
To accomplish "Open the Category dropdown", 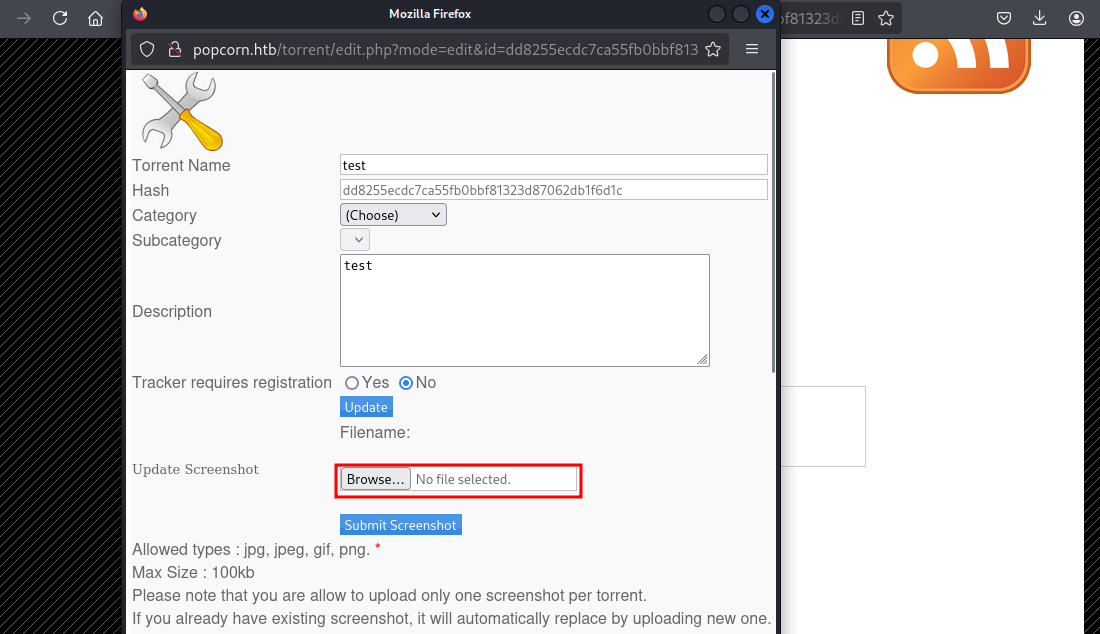I will tap(393, 215).
